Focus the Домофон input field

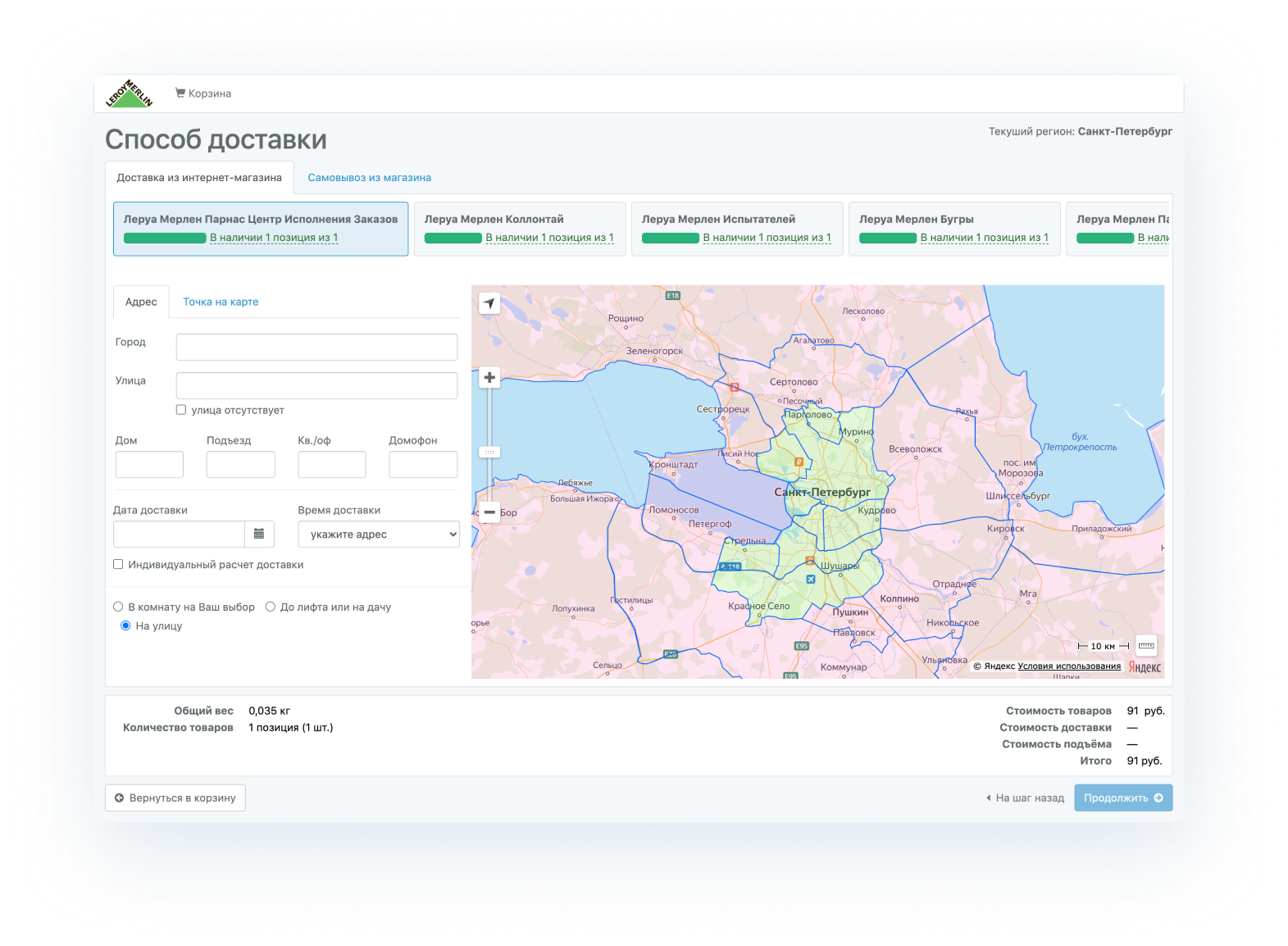click(x=423, y=464)
